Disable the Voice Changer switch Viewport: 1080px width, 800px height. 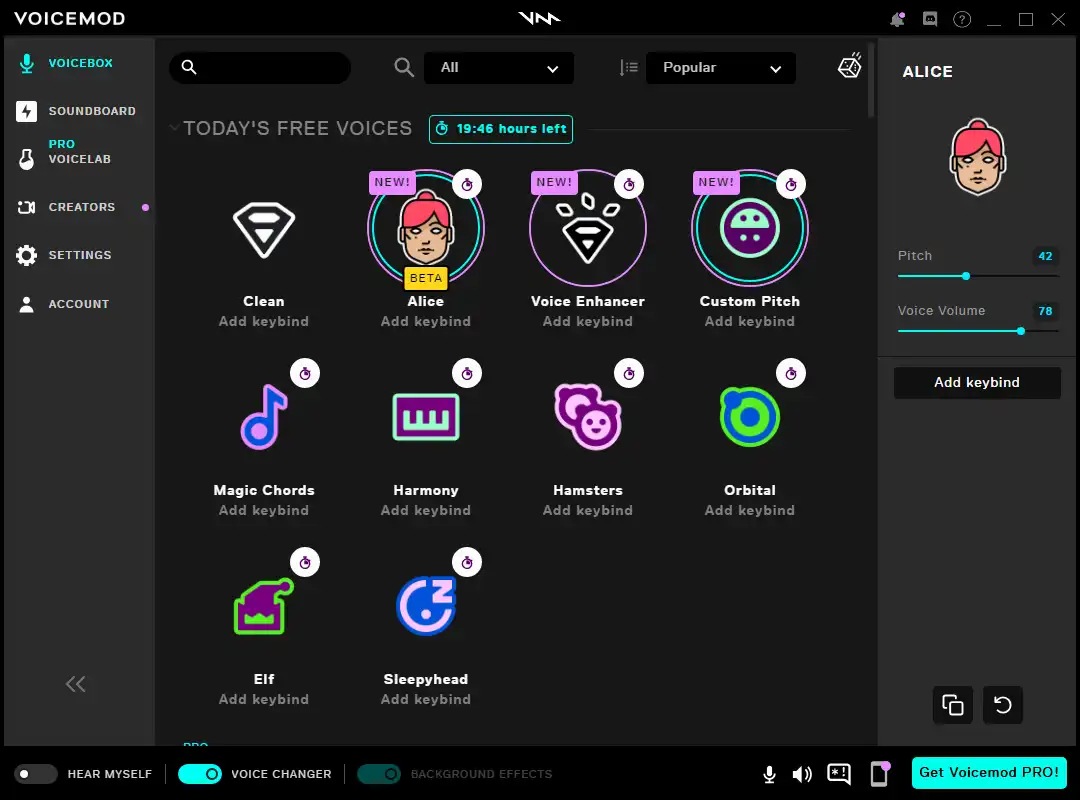200,774
